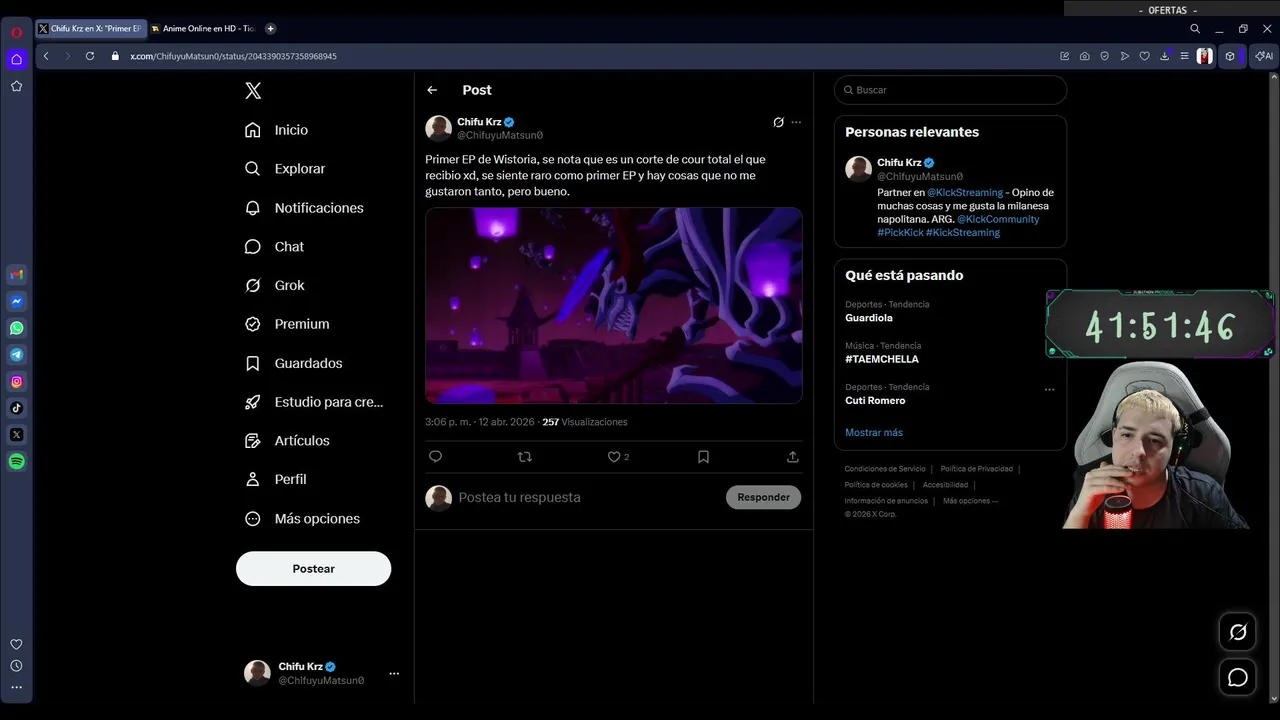Open the sidebar history clock icon
This screenshot has width=1280, height=720.
[x=16, y=666]
